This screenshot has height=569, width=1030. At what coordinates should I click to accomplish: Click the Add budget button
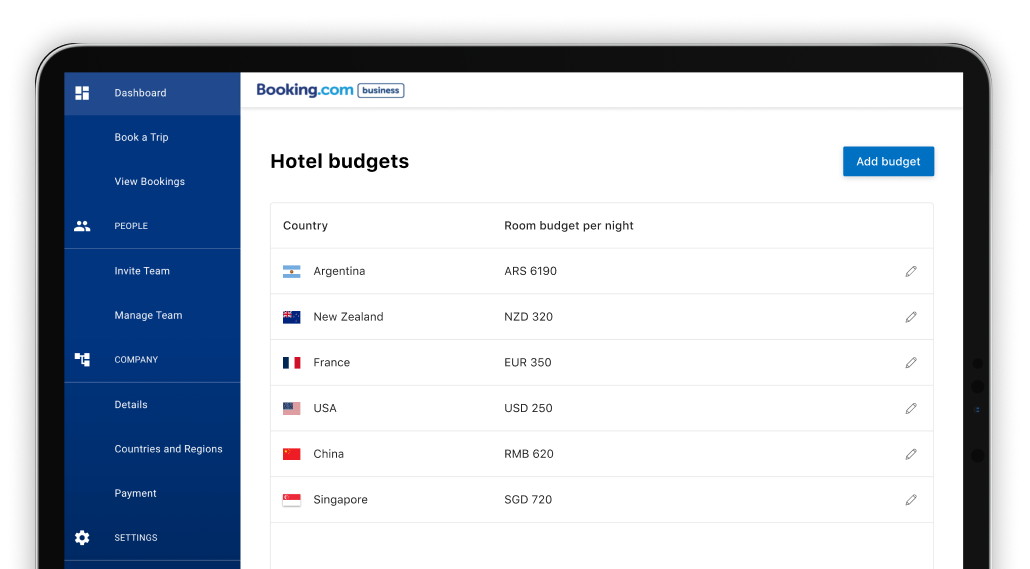tap(888, 162)
